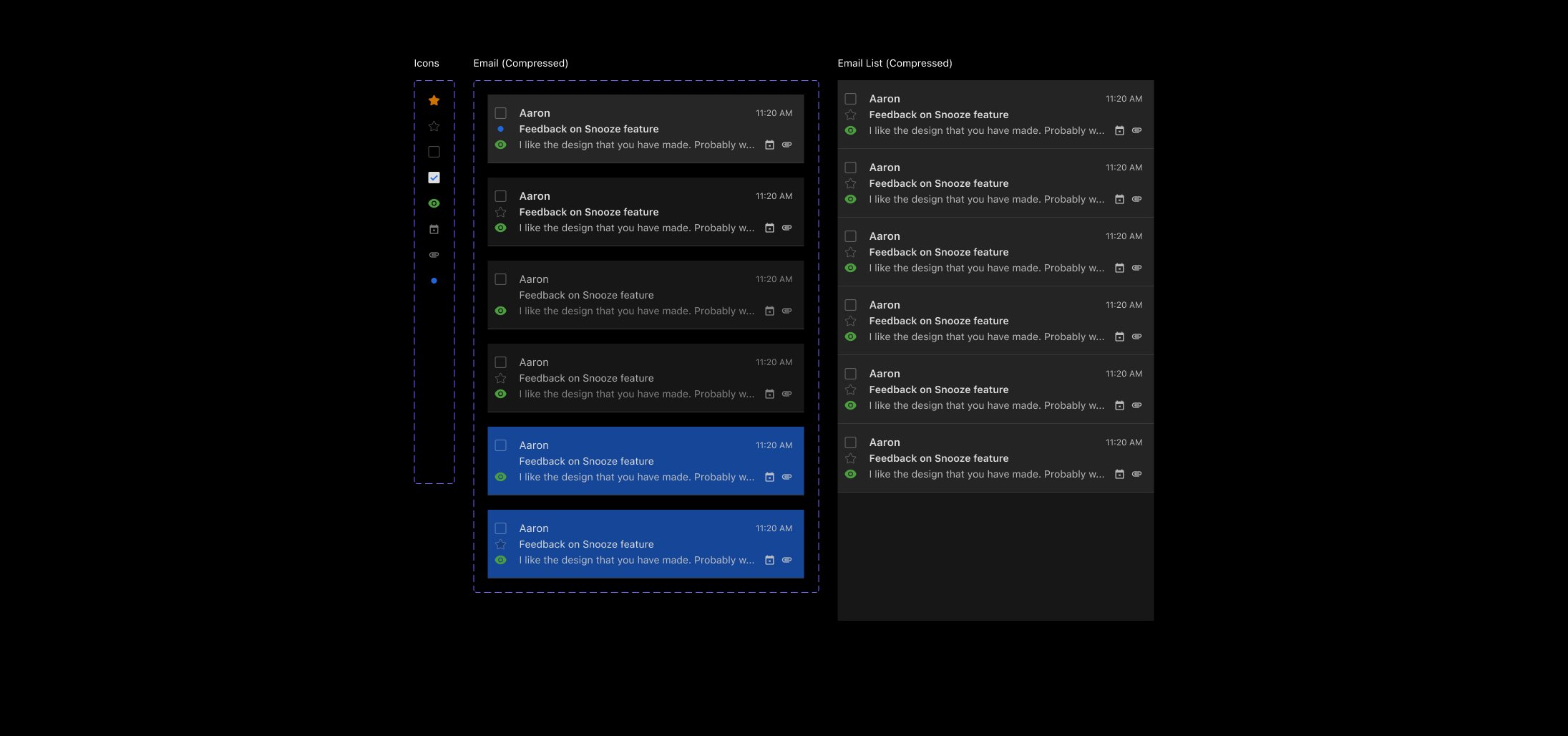The image size is (1568, 736).
Task: Click calendar icon on first blue selected card
Action: point(769,477)
